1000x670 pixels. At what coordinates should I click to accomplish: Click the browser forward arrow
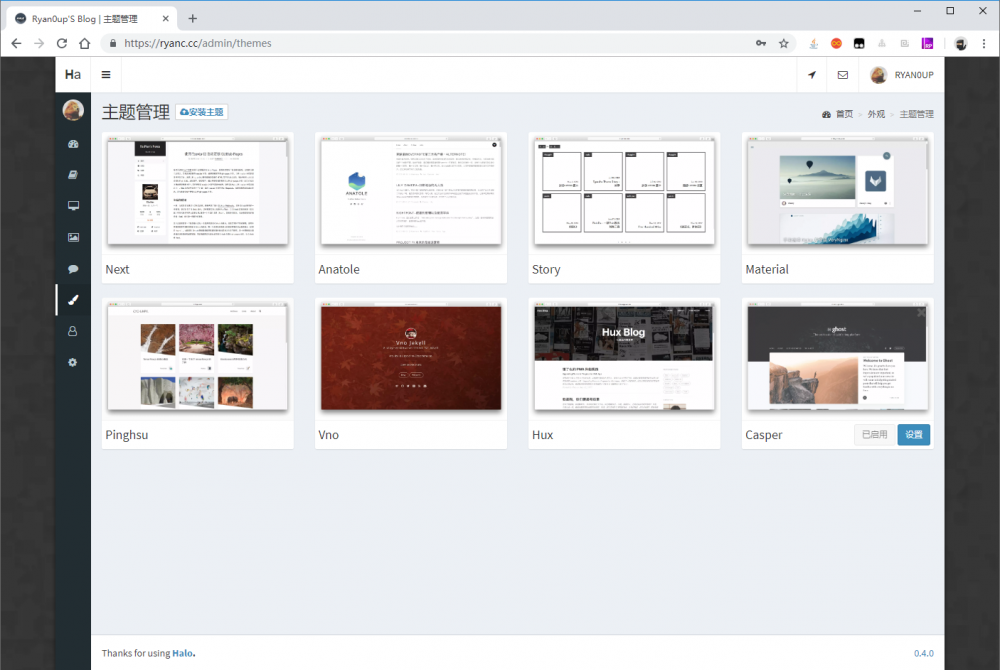(x=40, y=43)
